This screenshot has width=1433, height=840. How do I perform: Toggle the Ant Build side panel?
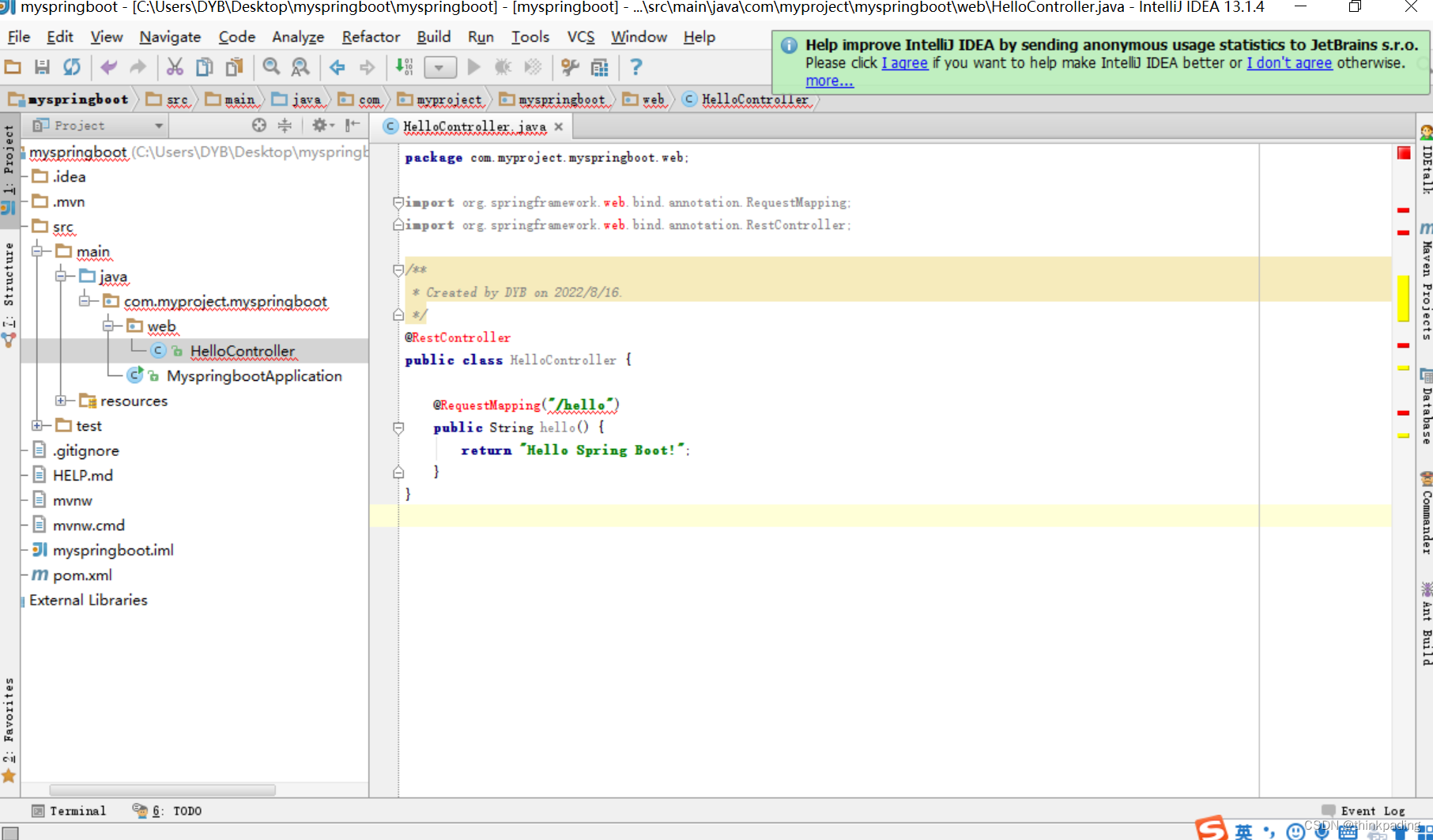tap(1426, 626)
